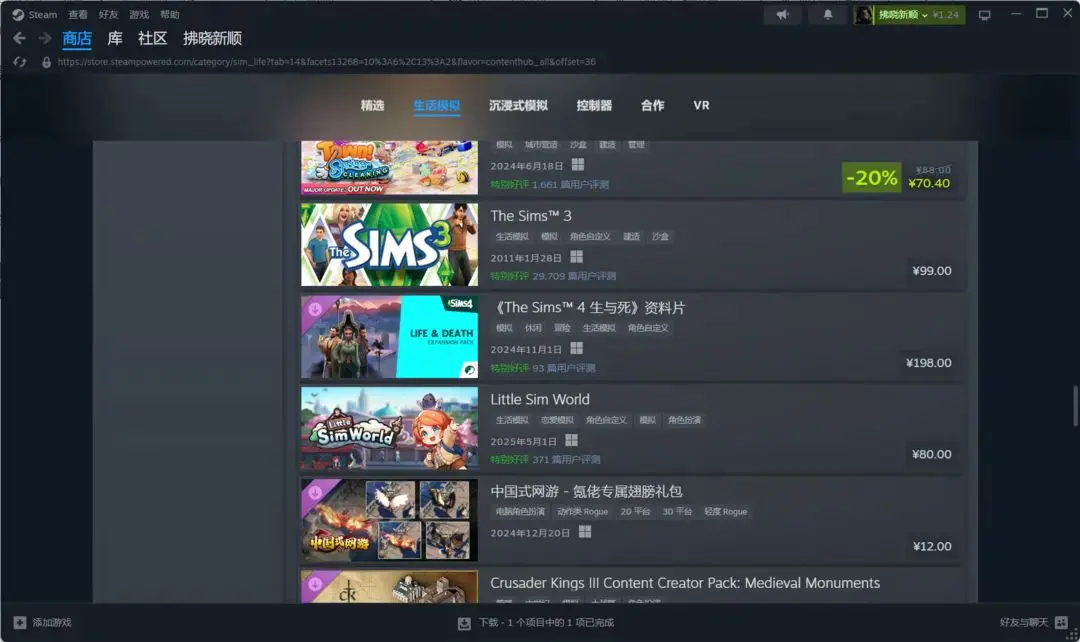Click Windows icon on Little Sim World row
Image resolution: width=1080 pixels, height=642 pixels.
[x=571, y=440]
